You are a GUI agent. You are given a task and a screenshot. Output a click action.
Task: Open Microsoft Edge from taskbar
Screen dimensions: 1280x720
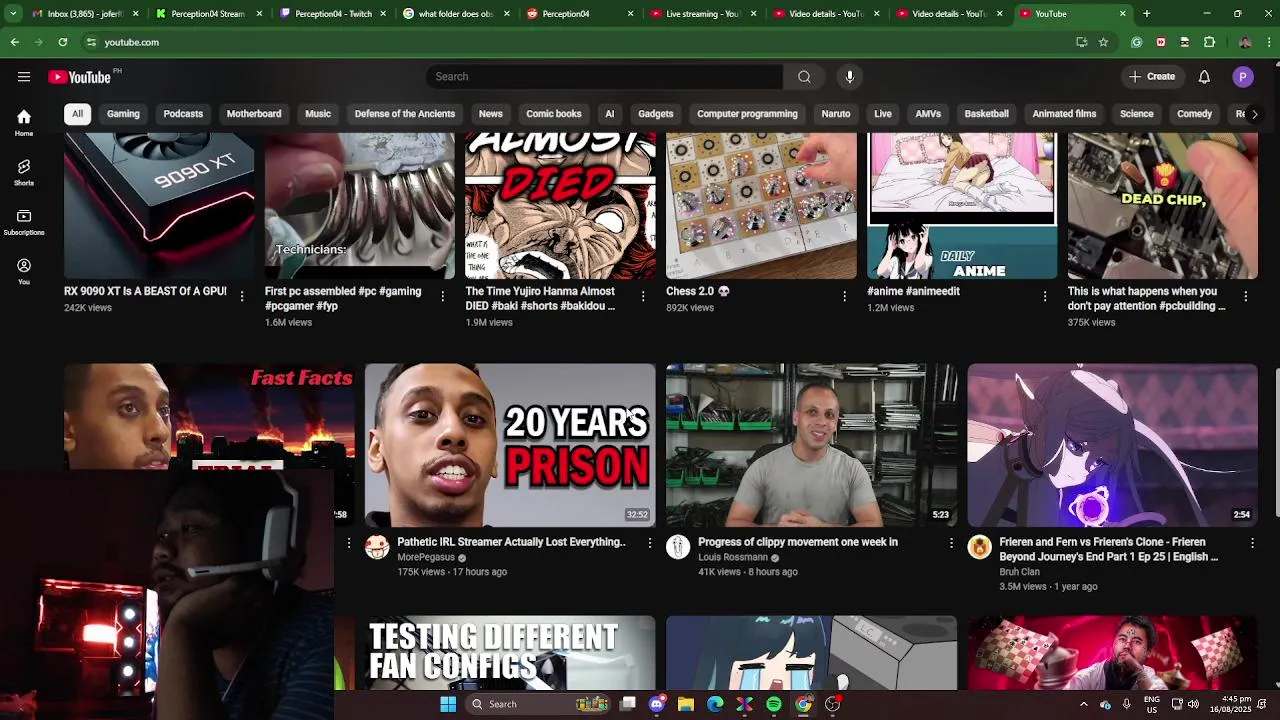click(x=715, y=704)
